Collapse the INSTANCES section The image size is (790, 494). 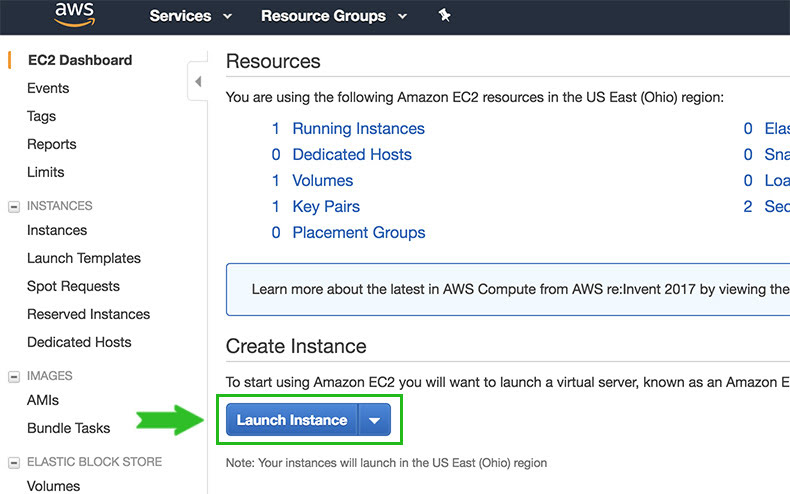[x=14, y=207]
